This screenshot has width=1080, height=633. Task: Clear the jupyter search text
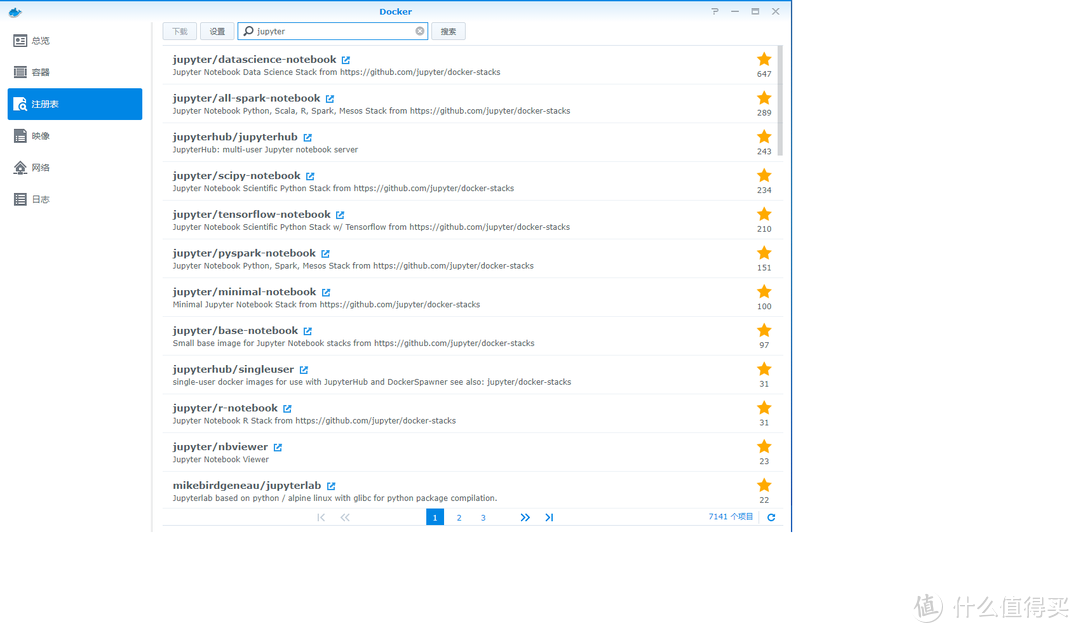[x=420, y=32]
